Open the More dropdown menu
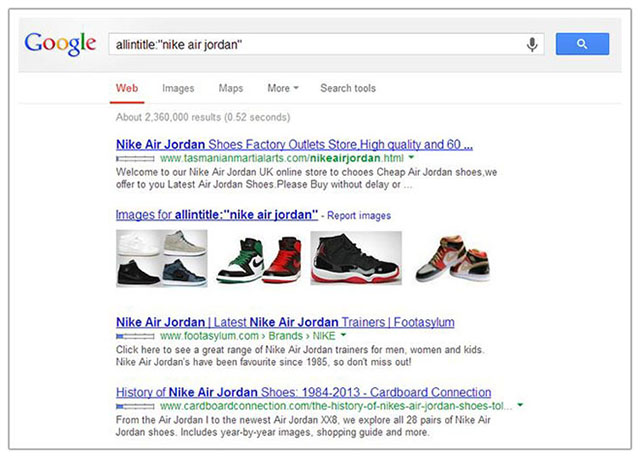 pos(283,88)
